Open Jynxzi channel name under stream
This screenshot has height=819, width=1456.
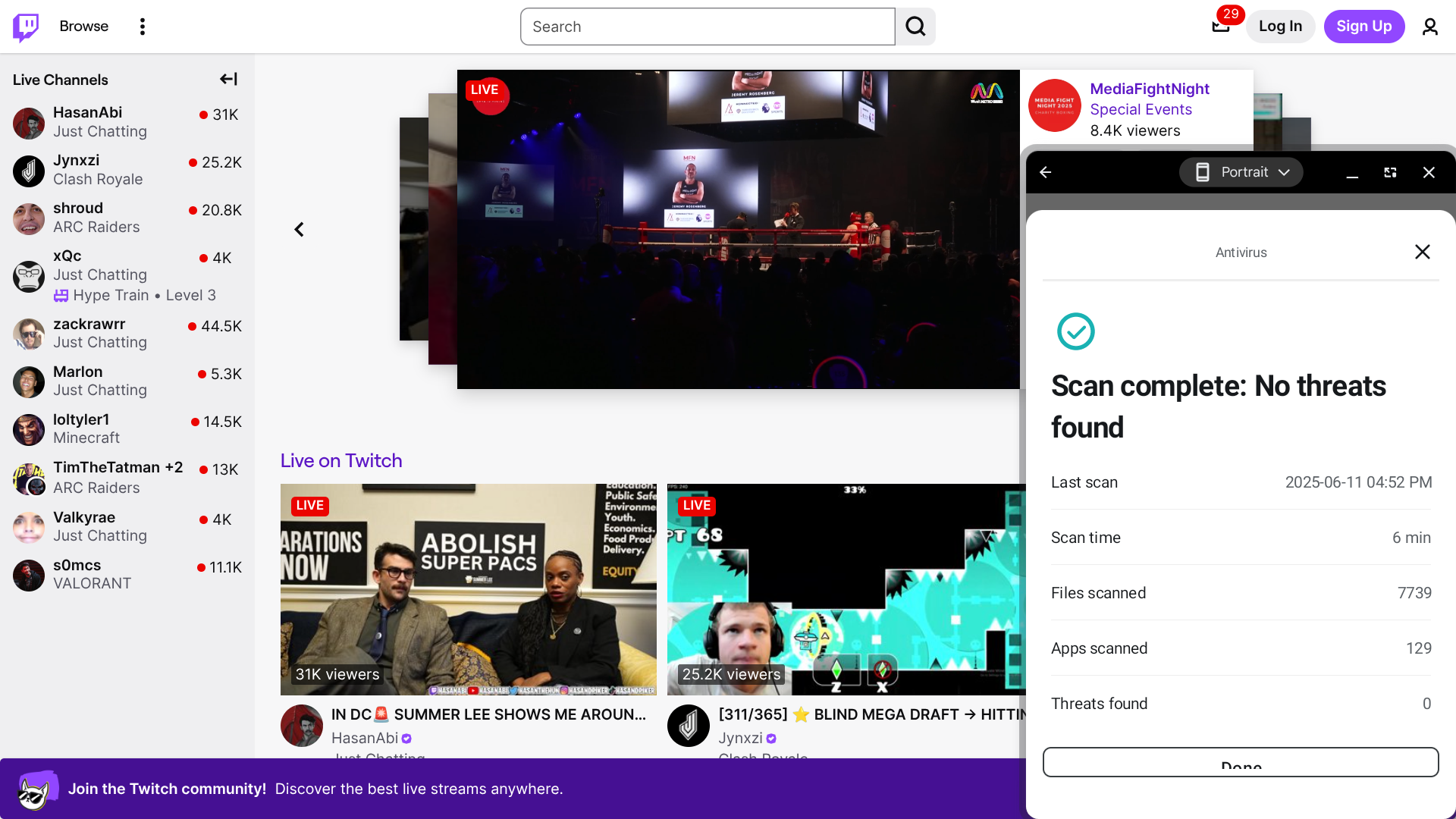point(741,738)
